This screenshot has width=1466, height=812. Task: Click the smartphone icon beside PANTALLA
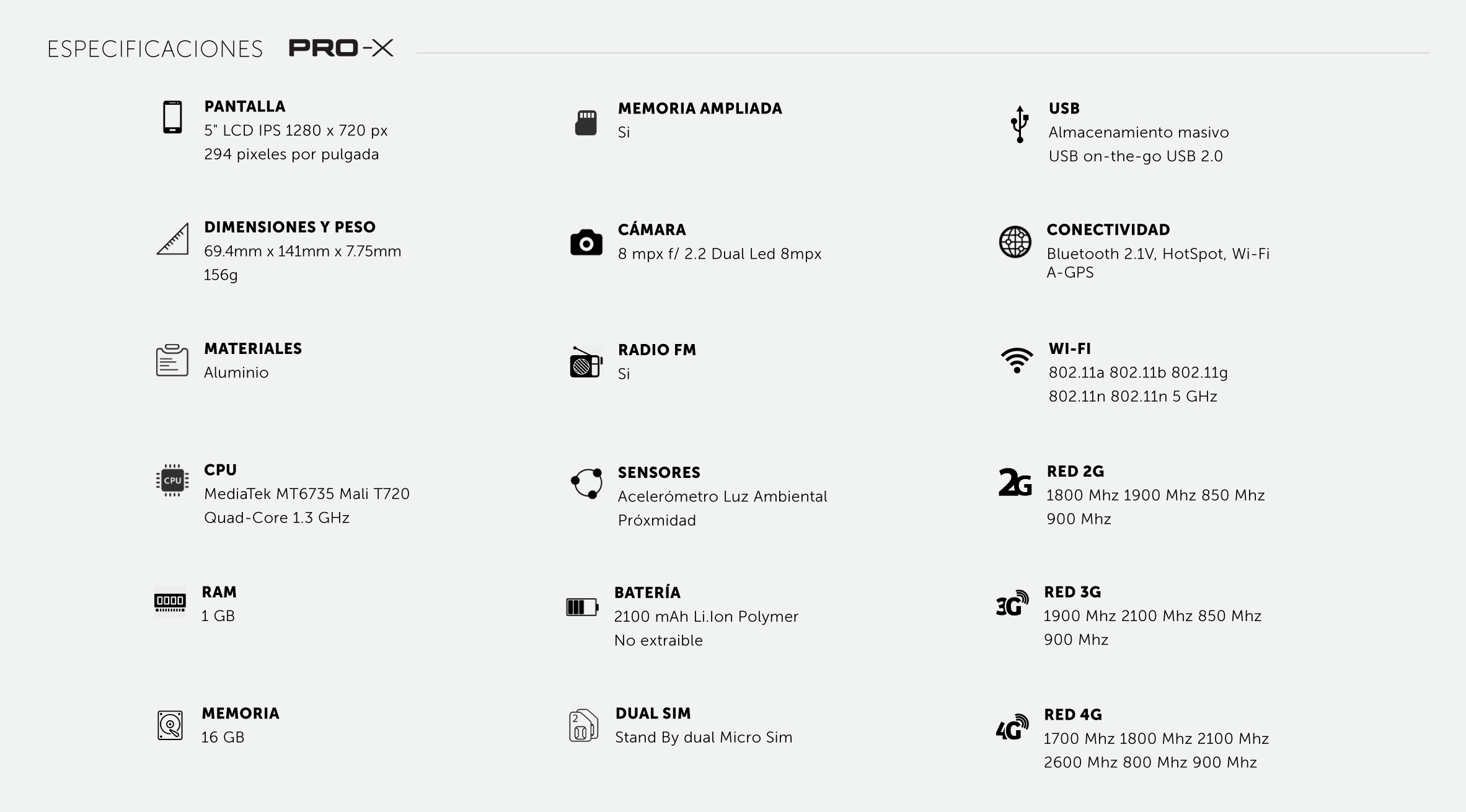tap(172, 117)
